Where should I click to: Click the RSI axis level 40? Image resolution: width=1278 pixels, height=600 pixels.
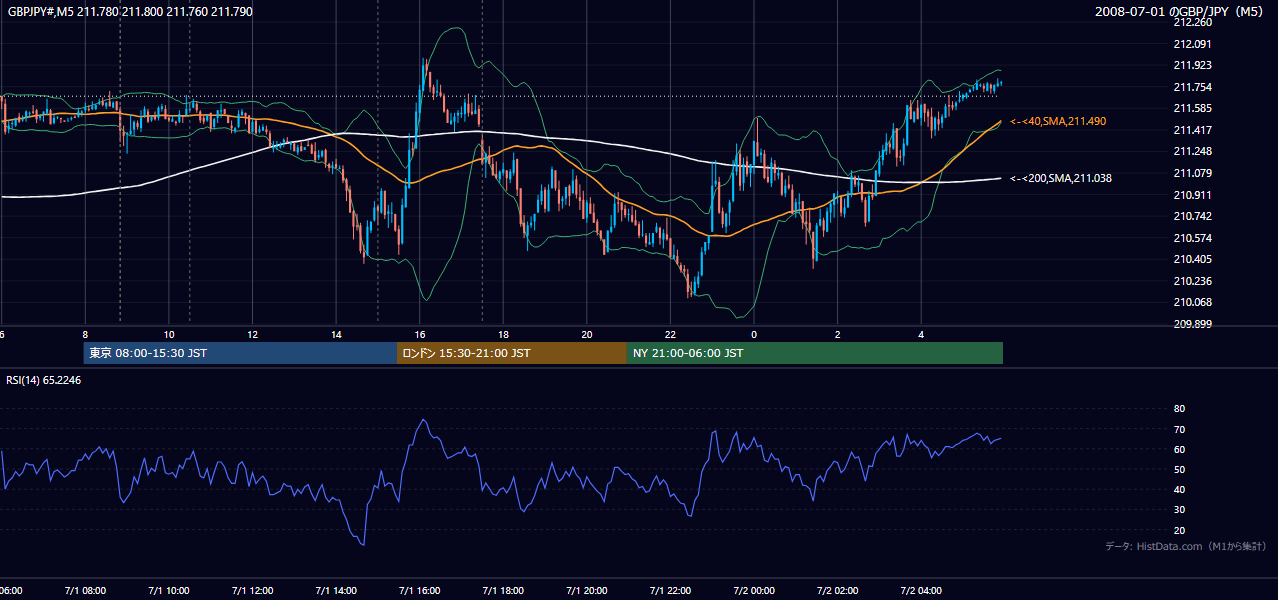click(1179, 489)
